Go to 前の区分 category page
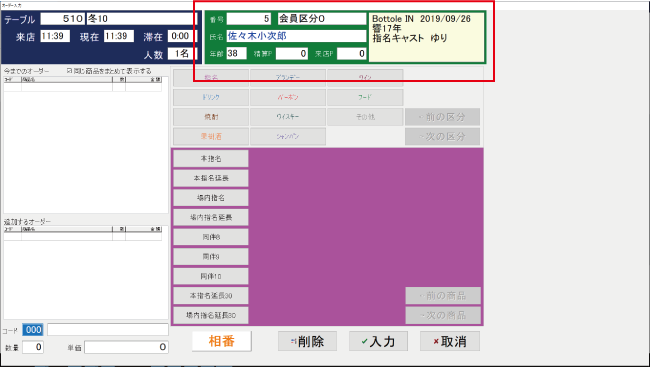Screen dimensions: 650x367 (442, 117)
